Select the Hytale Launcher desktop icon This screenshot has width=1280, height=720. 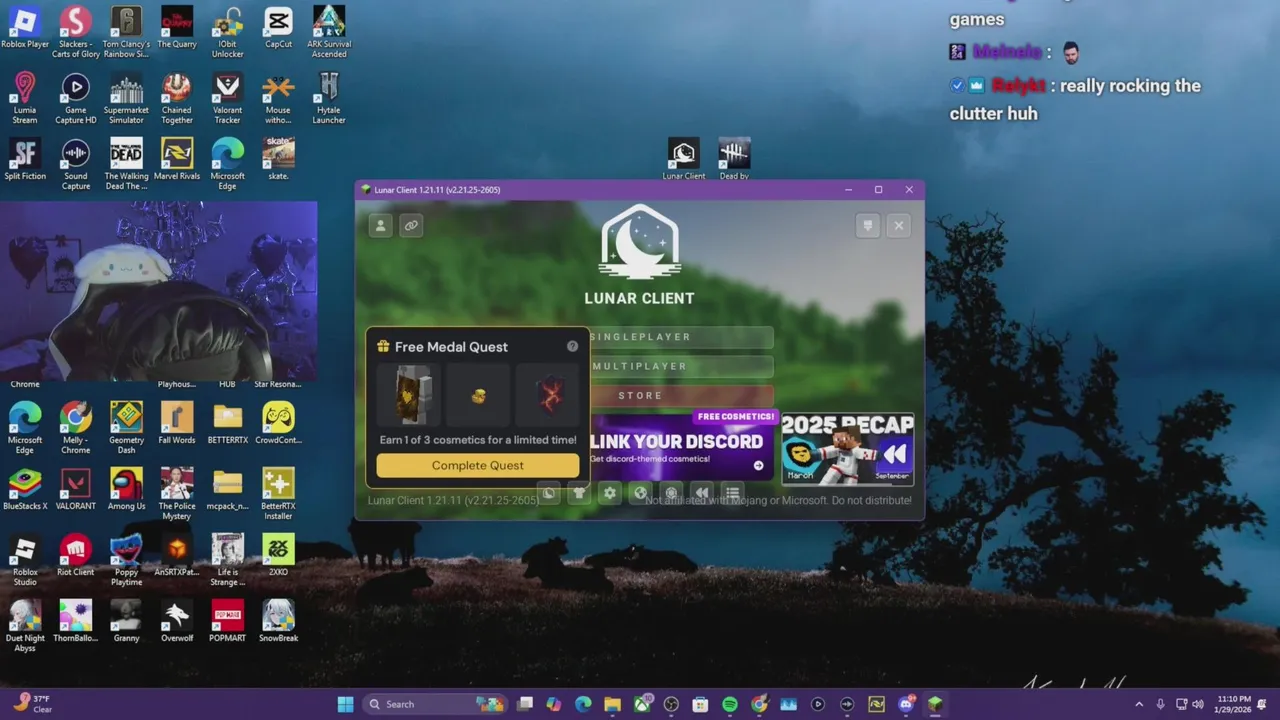[329, 98]
